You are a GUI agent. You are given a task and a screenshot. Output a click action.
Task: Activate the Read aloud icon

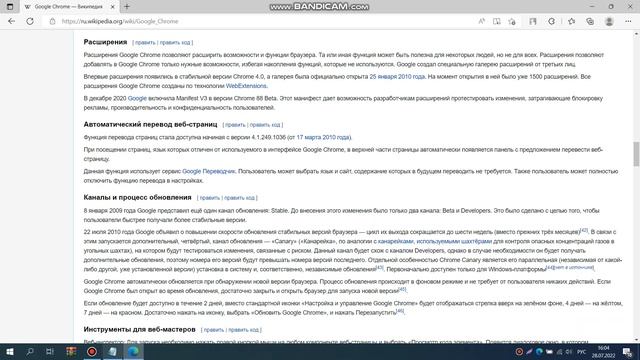tap(482, 21)
